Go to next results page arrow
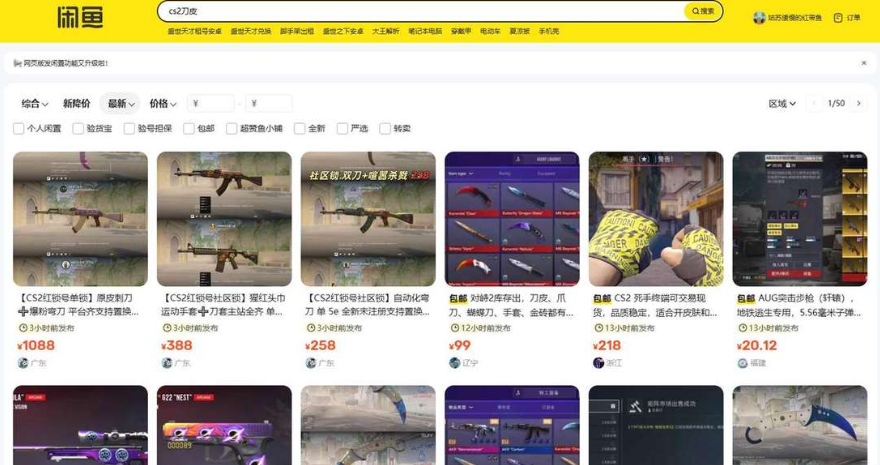This screenshot has width=880, height=465. (858, 103)
